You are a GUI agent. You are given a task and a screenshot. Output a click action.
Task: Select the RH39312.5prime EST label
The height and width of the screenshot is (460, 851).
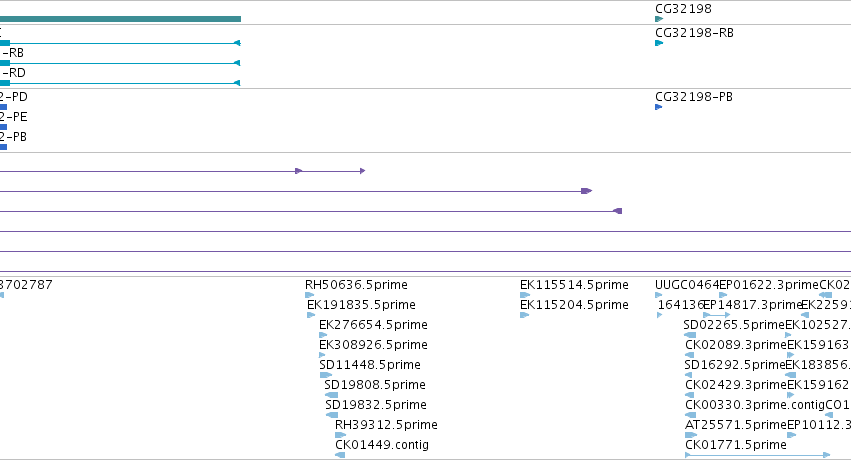pos(386,425)
